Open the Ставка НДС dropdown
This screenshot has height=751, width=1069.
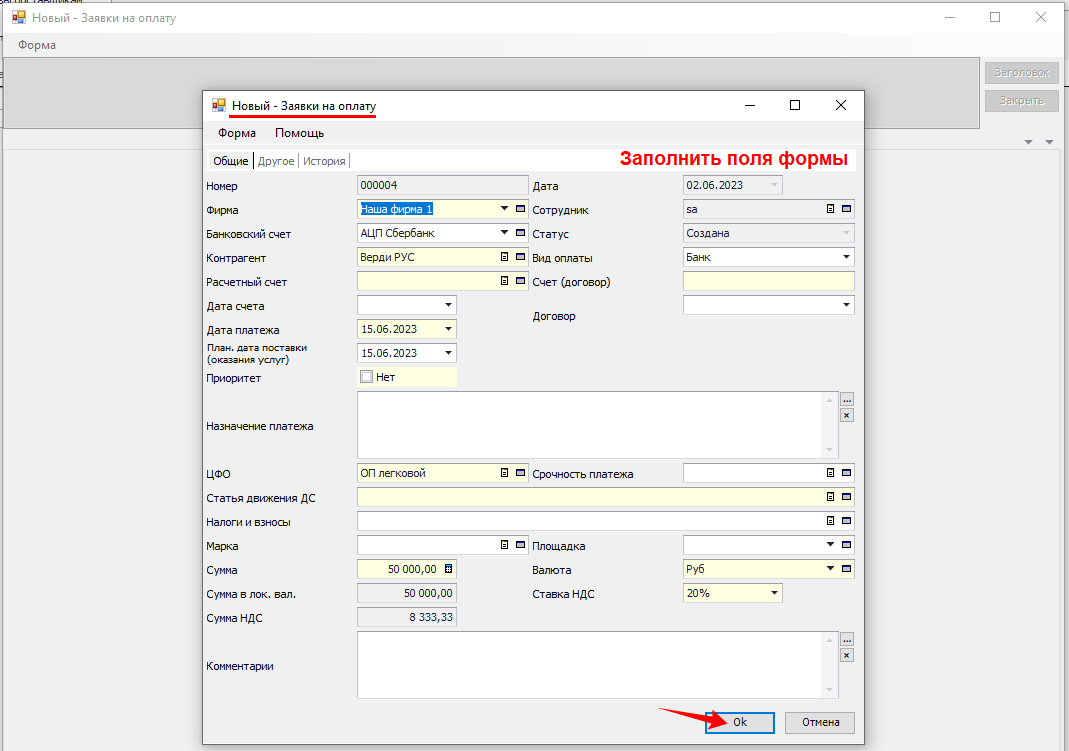point(773,593)
